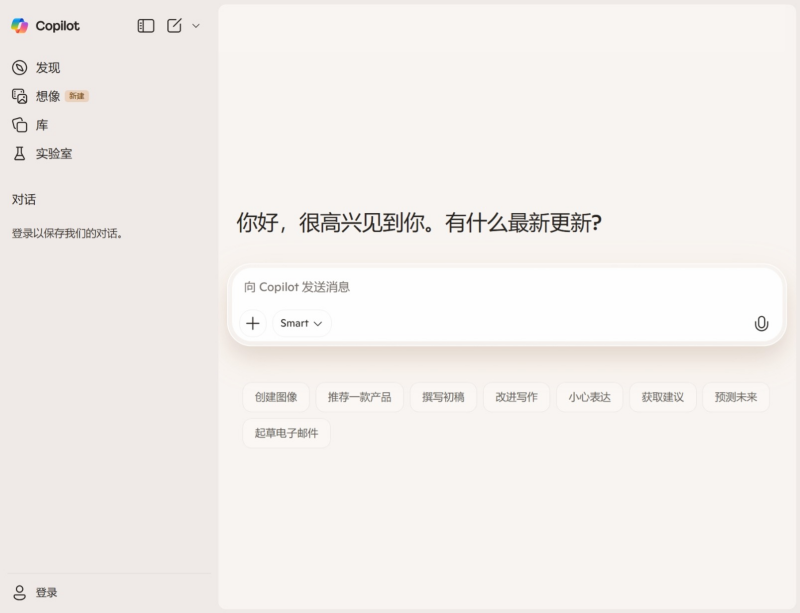Pick the 起草电子邮件 suggestion chip

286,433
